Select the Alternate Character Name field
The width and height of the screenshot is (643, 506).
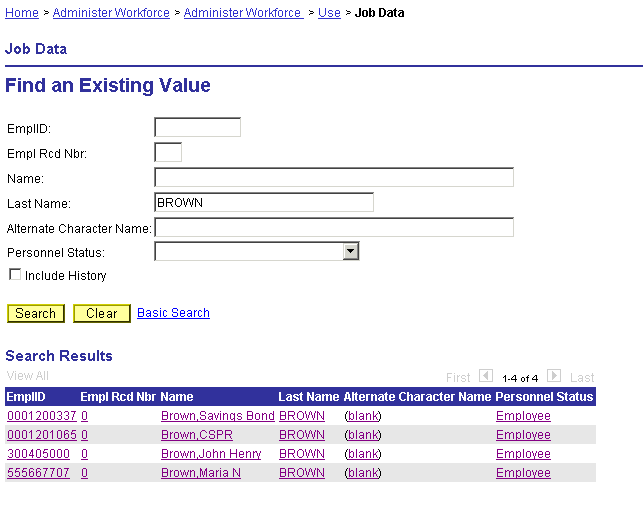(x=334, y=227)
